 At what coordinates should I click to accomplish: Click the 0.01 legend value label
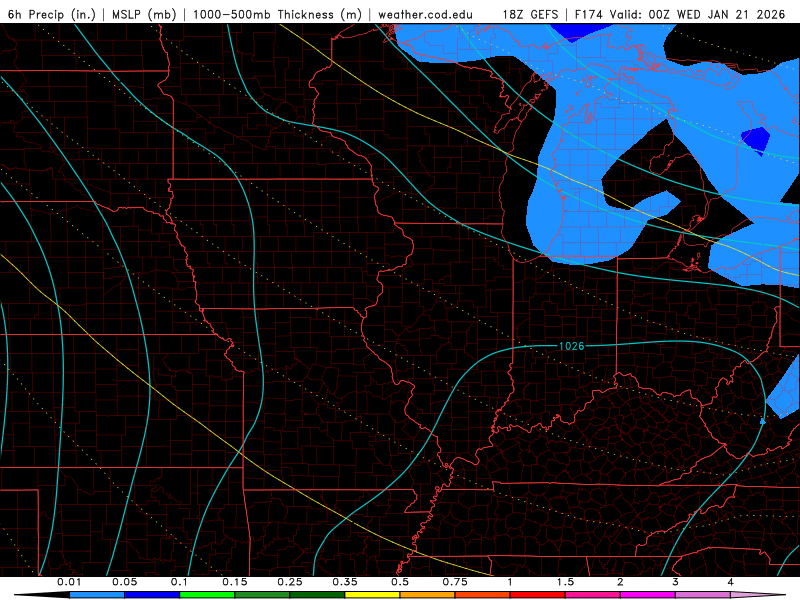69,582
